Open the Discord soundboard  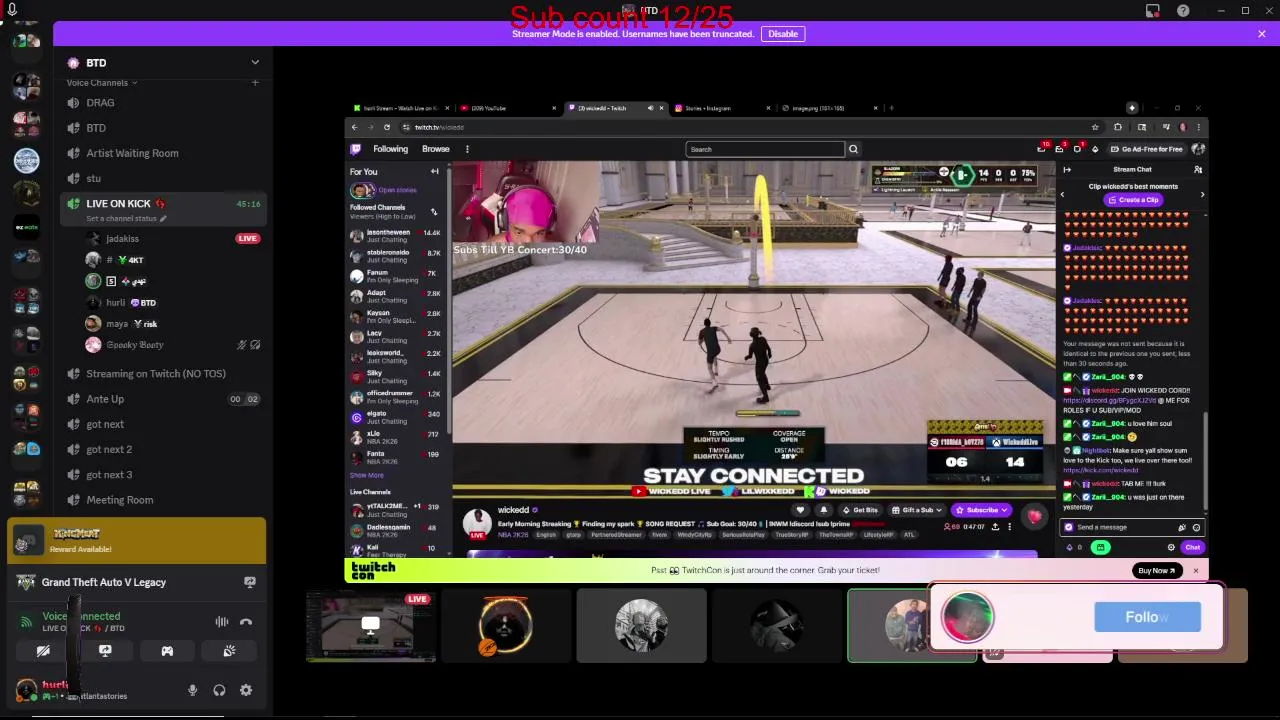tap(229, 651)
